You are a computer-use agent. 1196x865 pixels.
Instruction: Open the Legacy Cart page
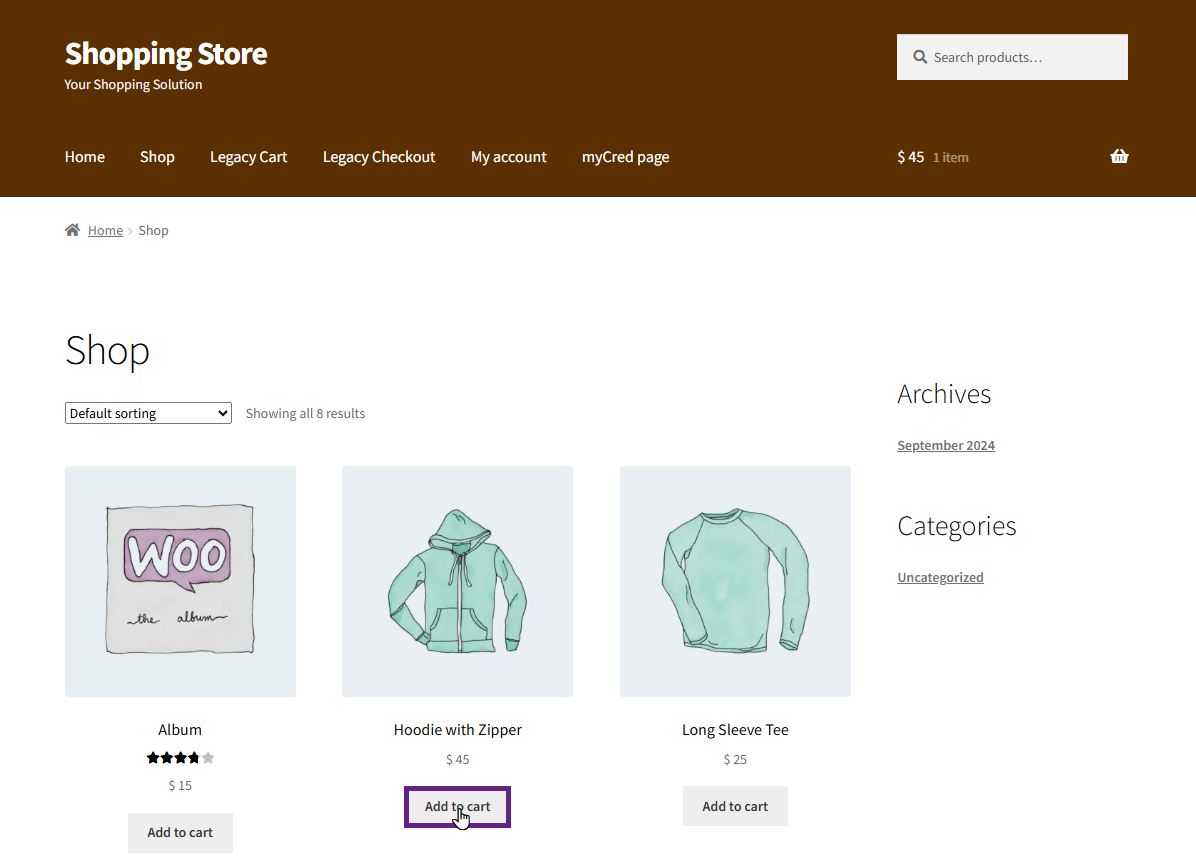[x=248, y=157]
